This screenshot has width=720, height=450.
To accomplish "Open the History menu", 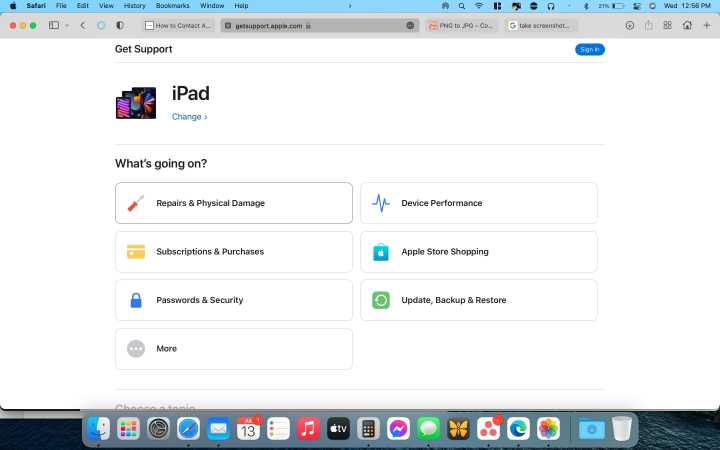I will click(x=135, y=6).
